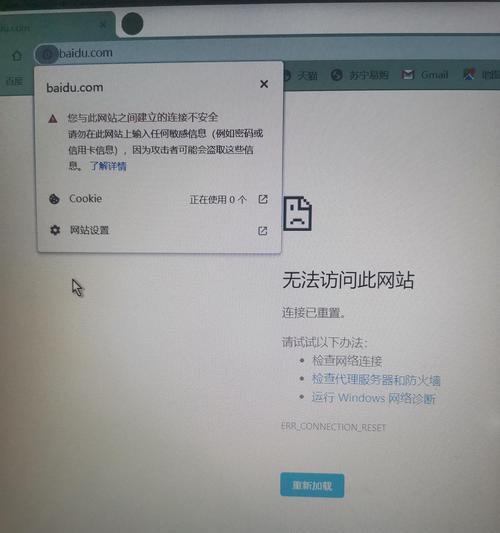Image resolution: width=500 pixels, height=533 pixels.
Task: Click the new tab round button
Action: point(132,24)
